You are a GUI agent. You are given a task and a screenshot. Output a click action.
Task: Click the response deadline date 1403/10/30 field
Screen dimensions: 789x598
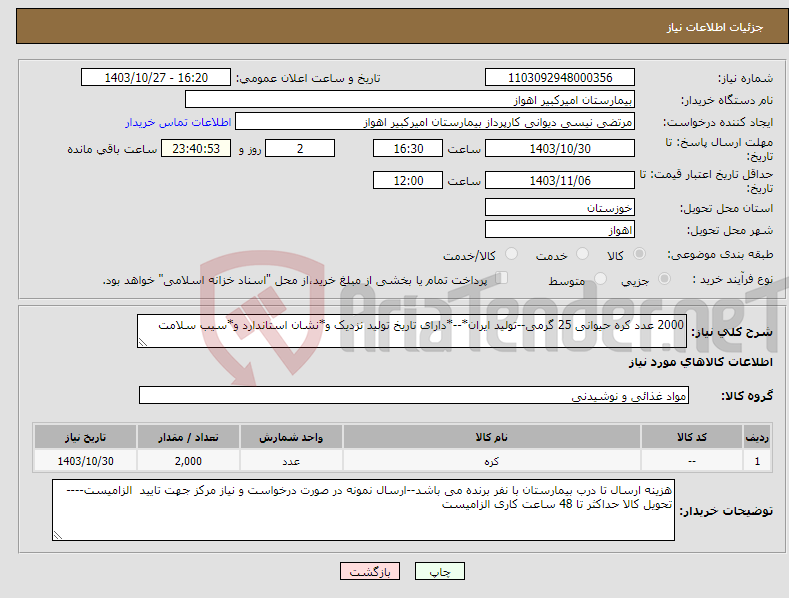(560, 148)
